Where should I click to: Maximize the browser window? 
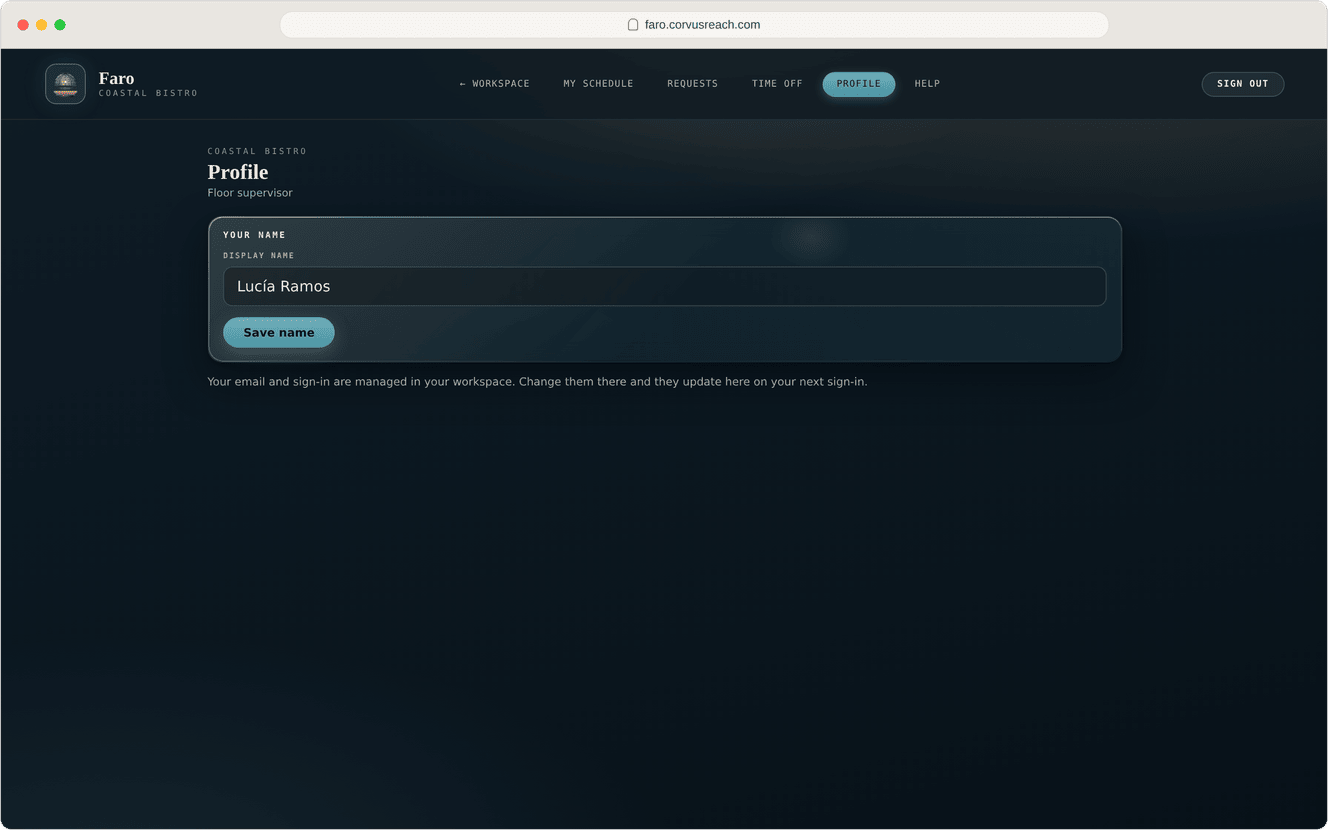coord(60,25)
